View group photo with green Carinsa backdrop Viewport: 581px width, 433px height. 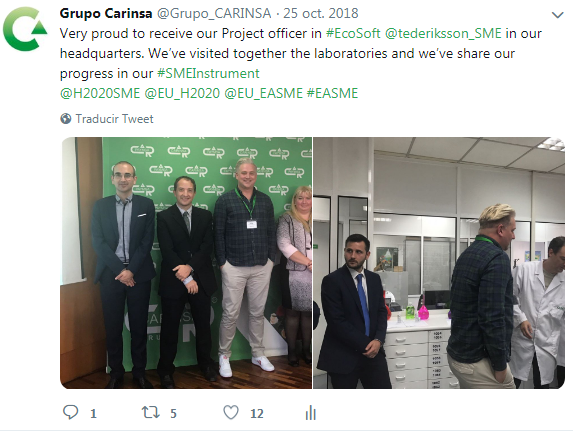(x=186, y=263)
